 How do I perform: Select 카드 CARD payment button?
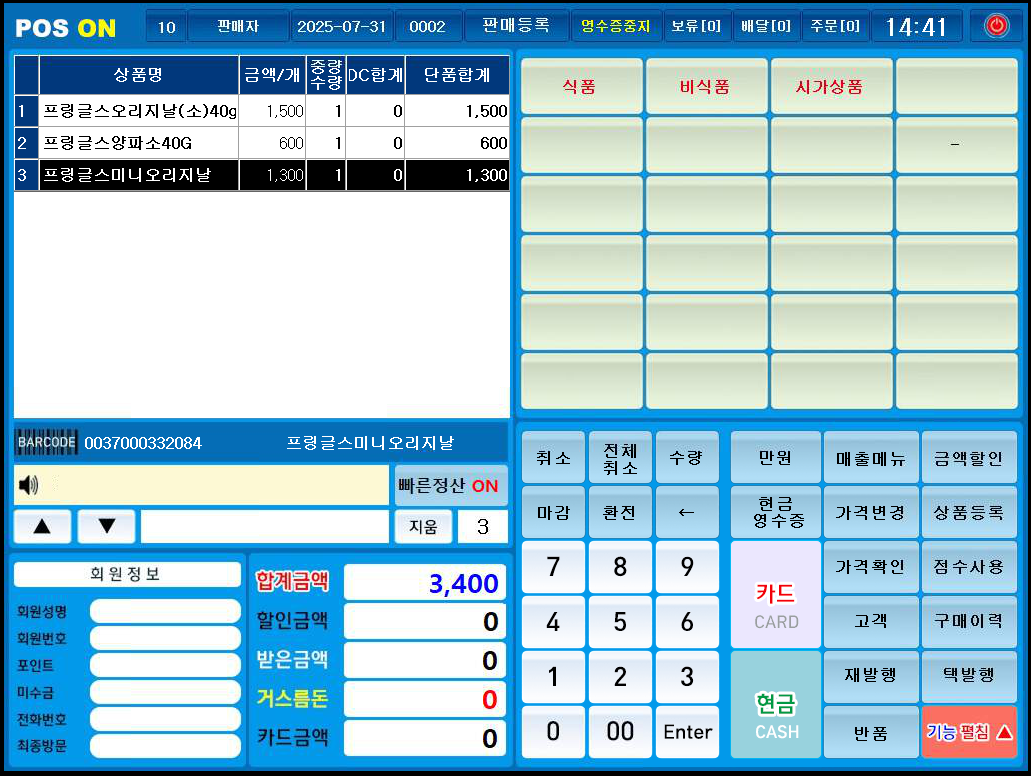click(776, 594)
